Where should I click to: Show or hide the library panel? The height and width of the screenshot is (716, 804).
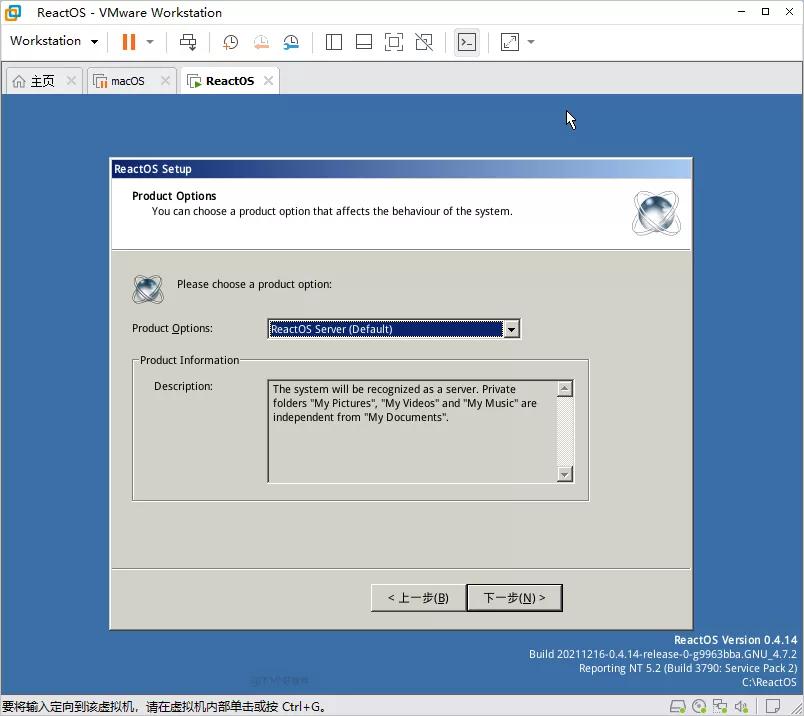coord(334,42)
